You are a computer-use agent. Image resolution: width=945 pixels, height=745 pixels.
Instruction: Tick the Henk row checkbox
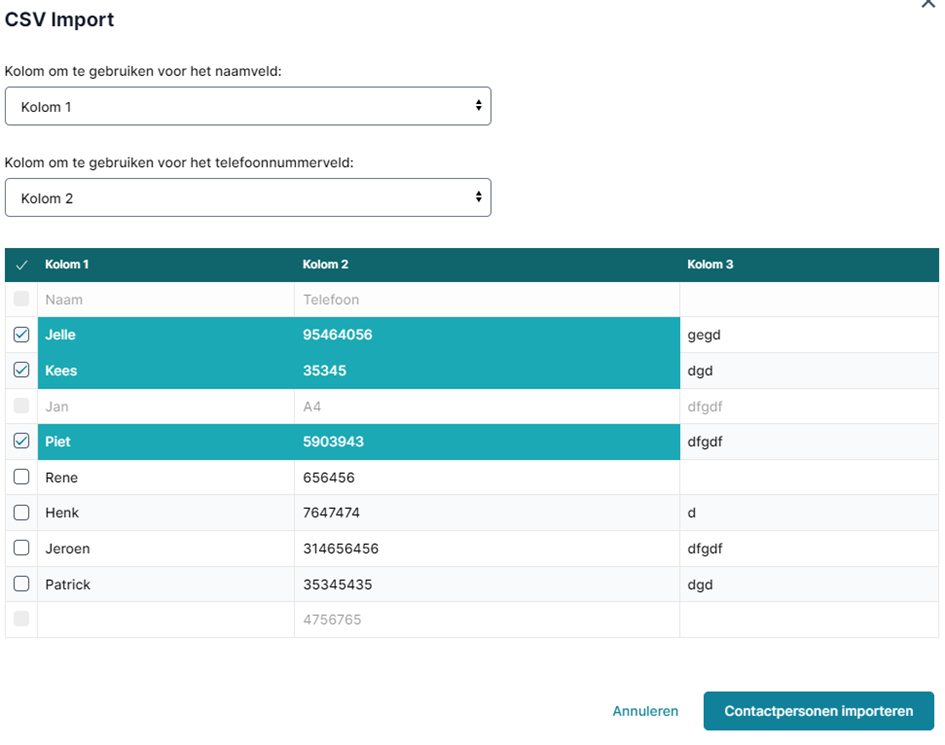coord(21,512)
